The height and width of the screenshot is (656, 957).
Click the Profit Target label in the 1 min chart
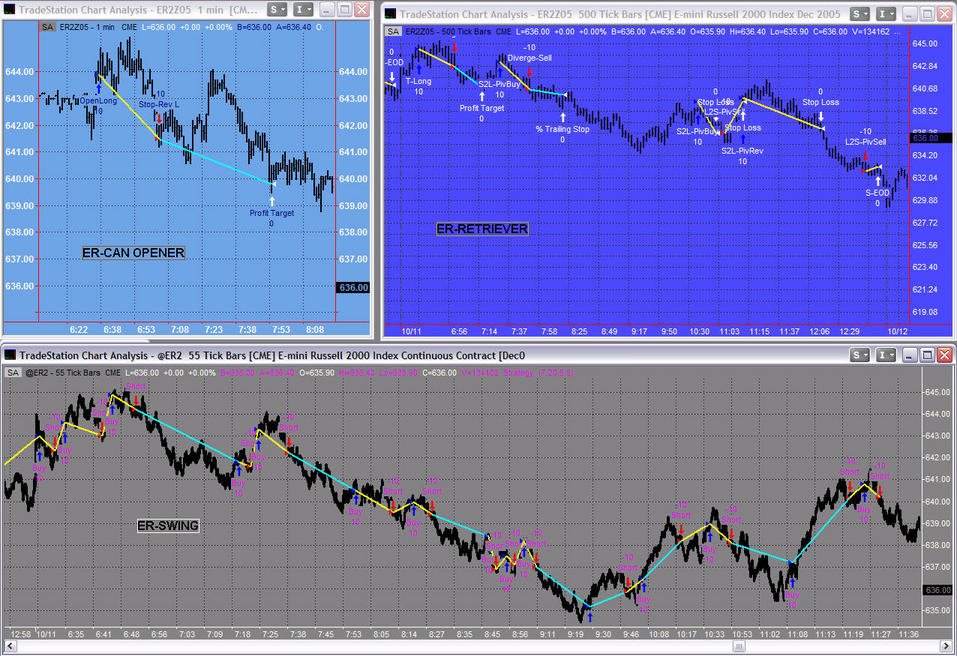272,213
